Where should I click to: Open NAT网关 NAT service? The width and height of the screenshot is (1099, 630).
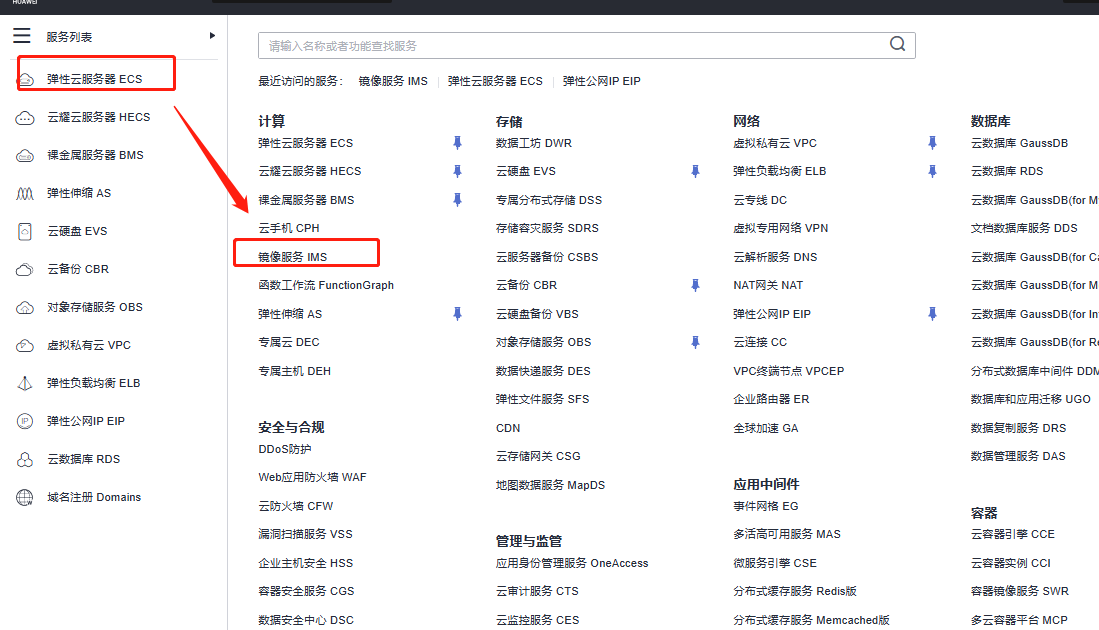pos(768,285)
